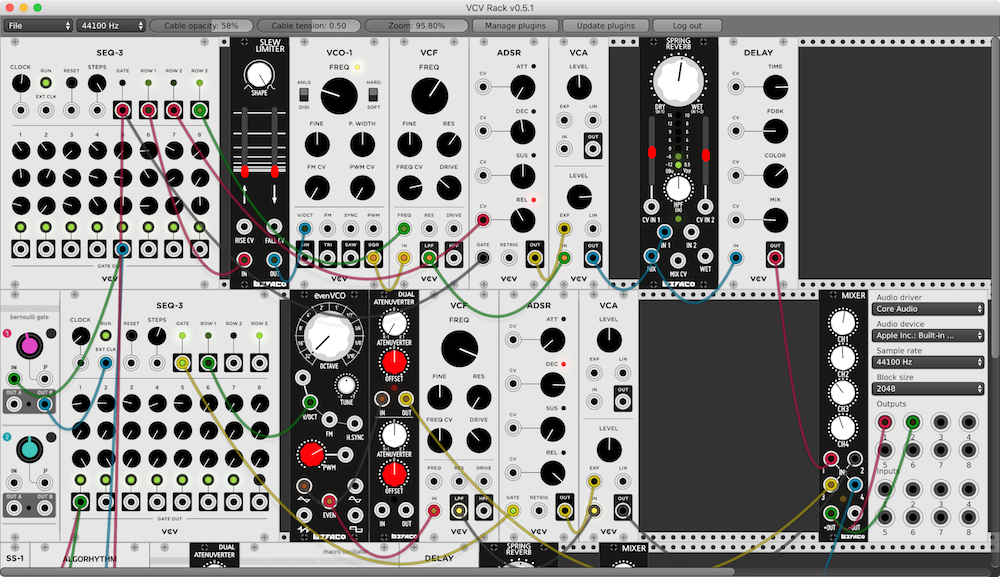Image resolution: width=1000 pixels, height=577 pixels.
Task: Adjust the Zoom slider in the toolbar
Action: (x=416, y=26)
